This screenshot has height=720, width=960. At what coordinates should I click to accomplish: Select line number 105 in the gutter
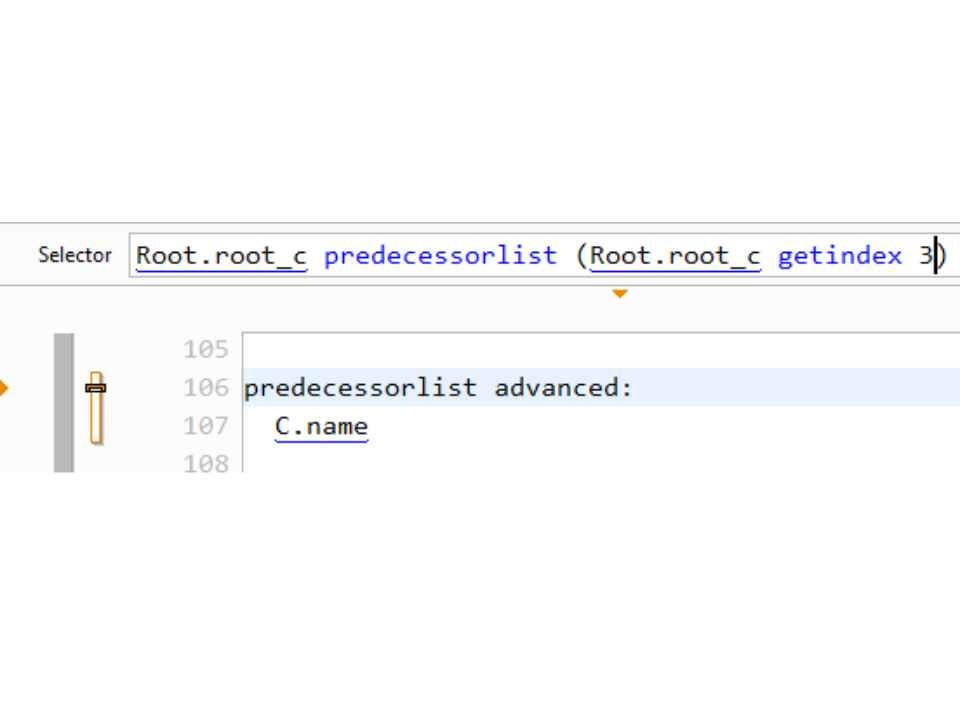[206, 350]
